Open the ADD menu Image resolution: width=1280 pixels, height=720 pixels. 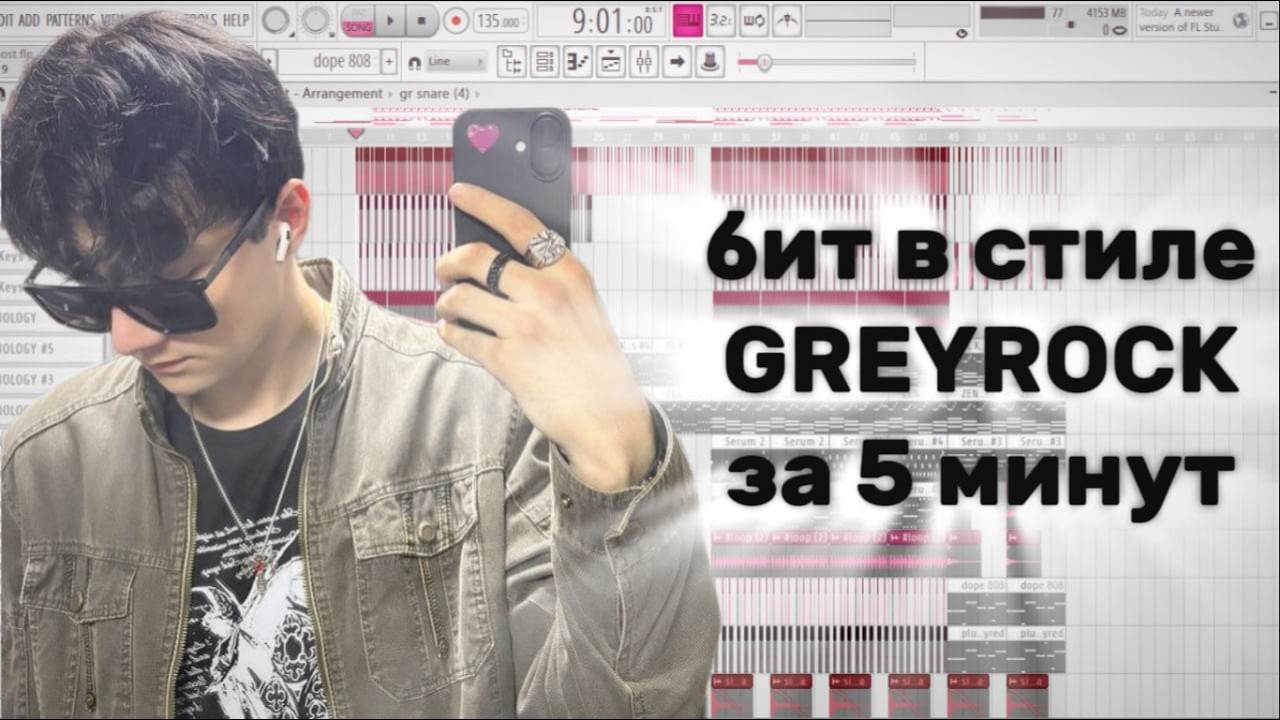[30, 19]
